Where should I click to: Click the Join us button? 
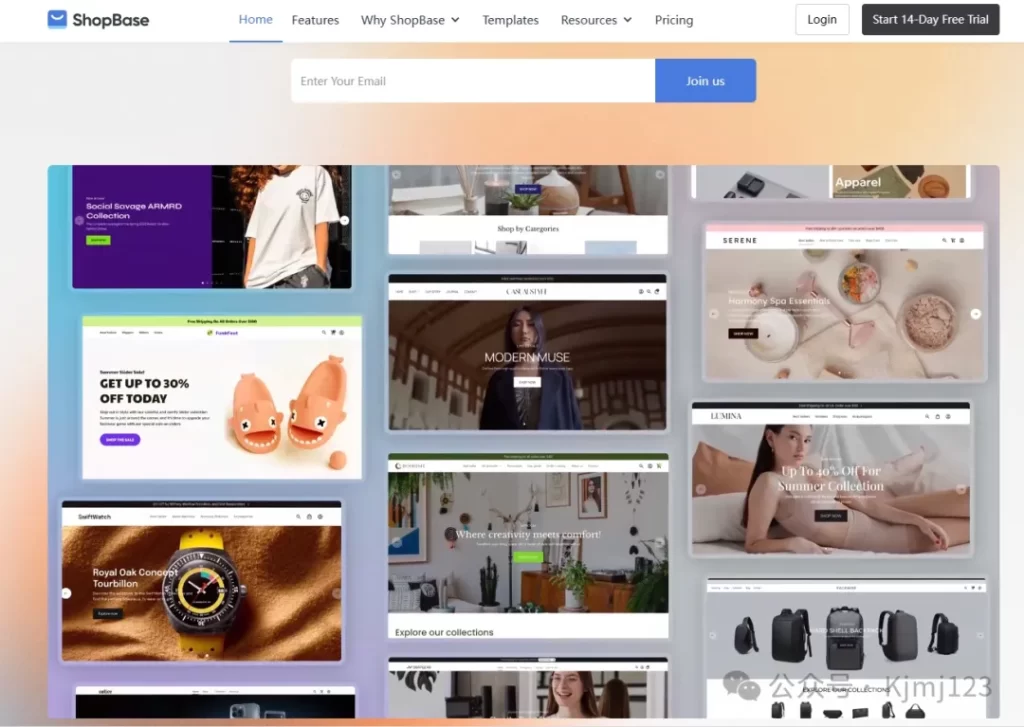pyautogui.click(x=705, y=81)
